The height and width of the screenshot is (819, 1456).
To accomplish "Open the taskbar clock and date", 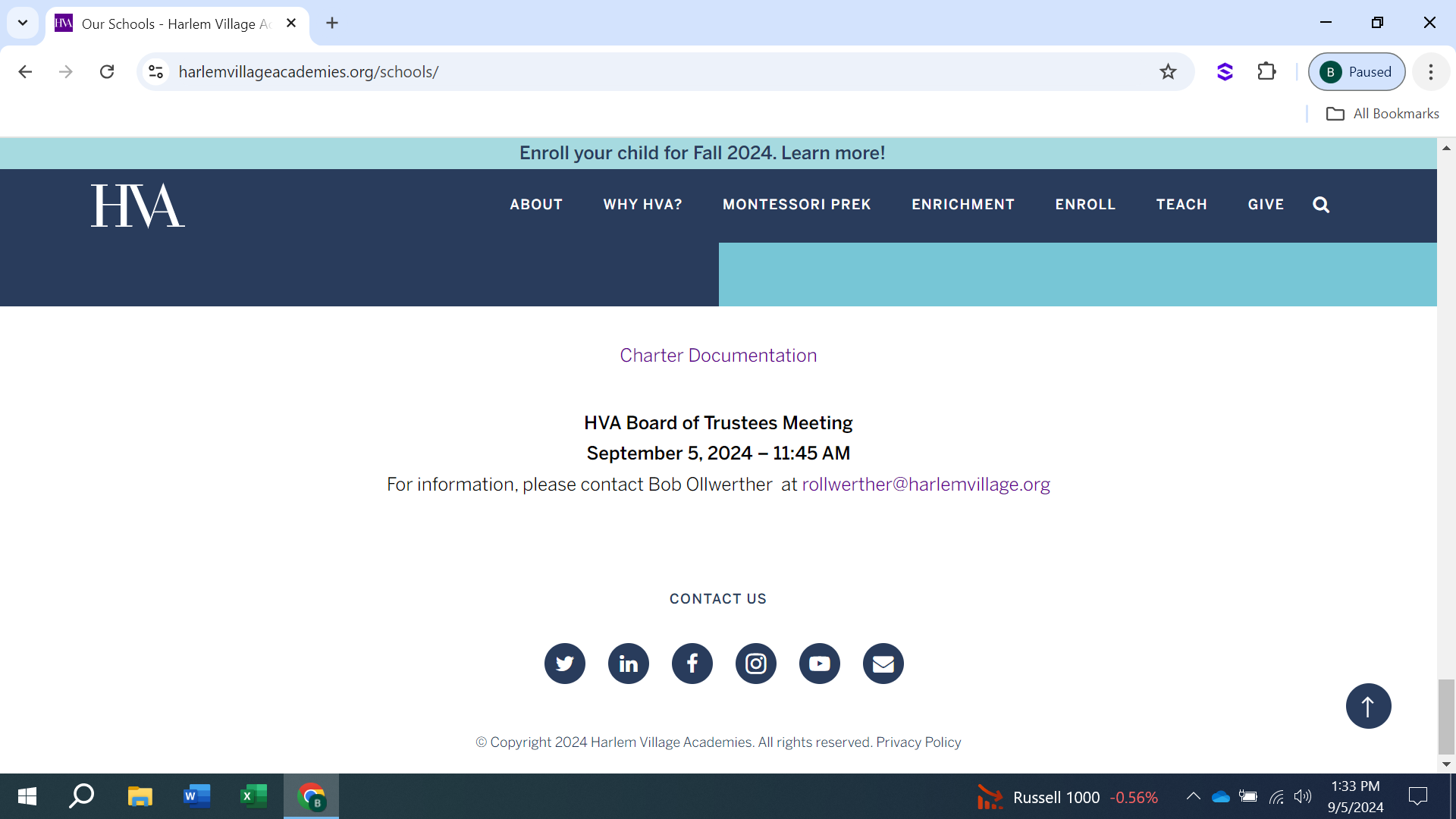I will point(1355,796).
